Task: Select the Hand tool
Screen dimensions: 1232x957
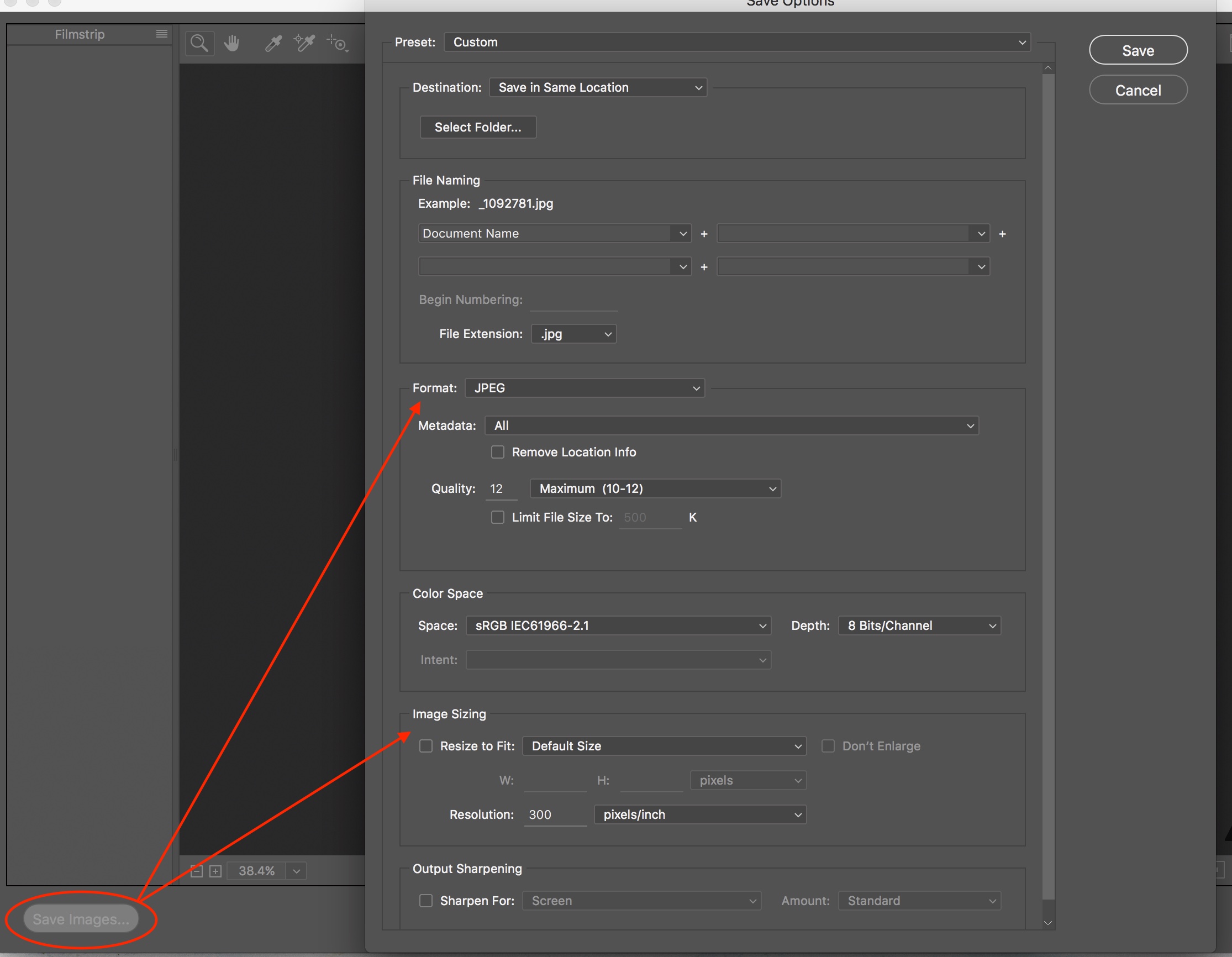Action: [x=232, y=43]
